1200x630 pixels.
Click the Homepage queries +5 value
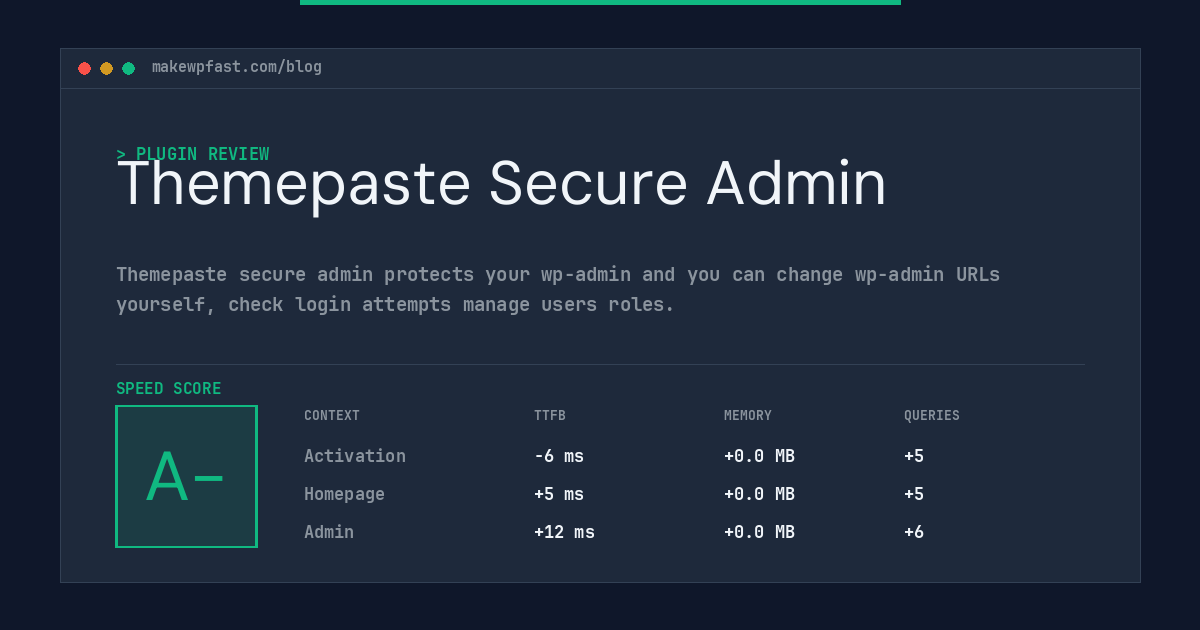click(x=914, y=494)
